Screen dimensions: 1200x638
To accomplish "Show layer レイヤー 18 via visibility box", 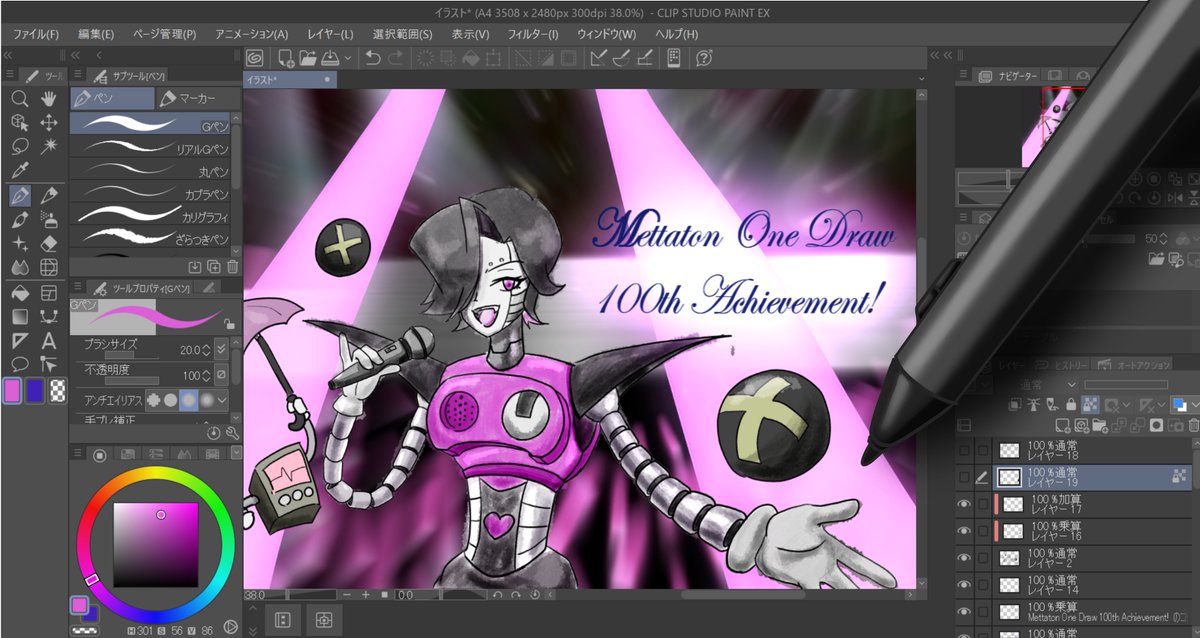I will (x=964, y=451).
